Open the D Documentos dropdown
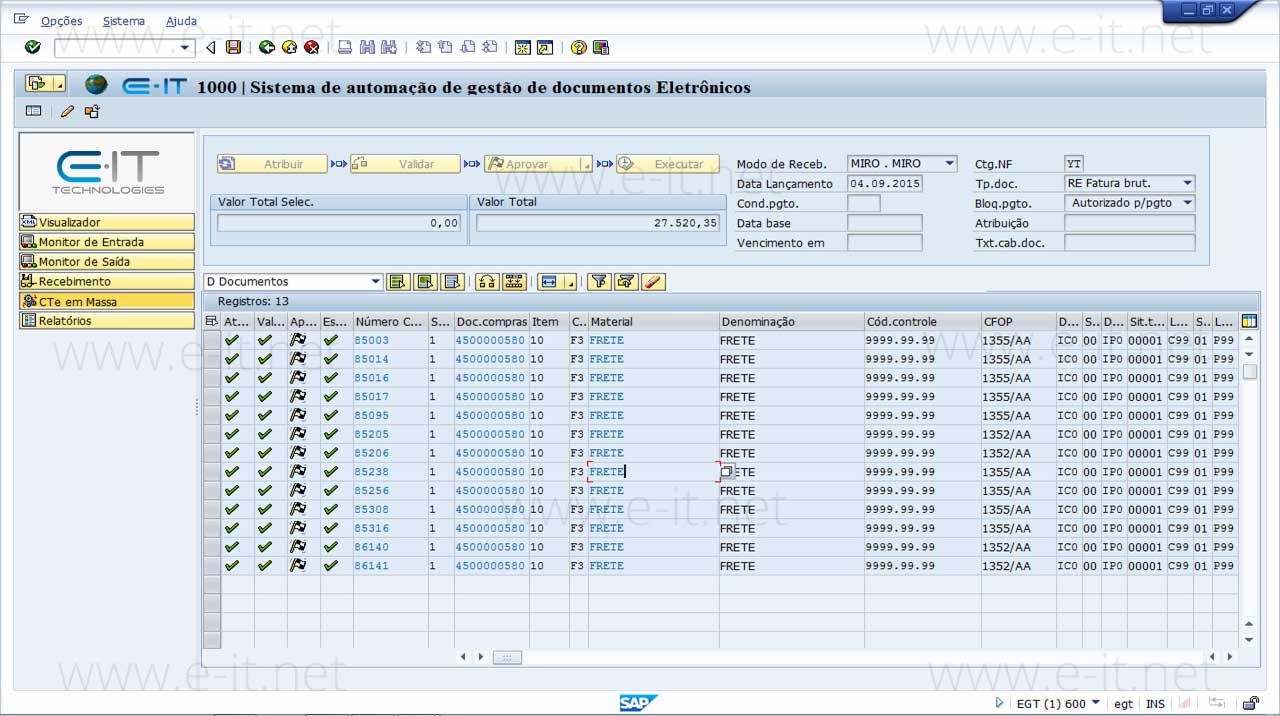This screenshot has height=716, width=1280. pos(376,282)
